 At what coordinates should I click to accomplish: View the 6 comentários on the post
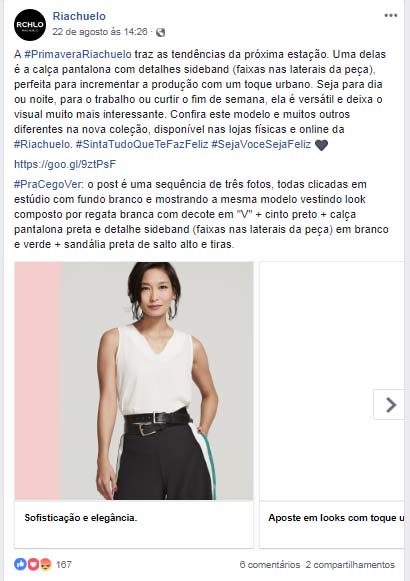click(x=270, y=565)
